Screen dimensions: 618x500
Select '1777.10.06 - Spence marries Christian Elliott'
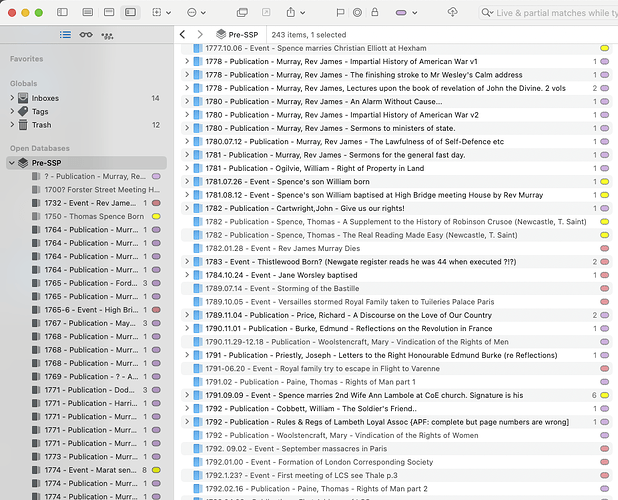tap(396, 48)
